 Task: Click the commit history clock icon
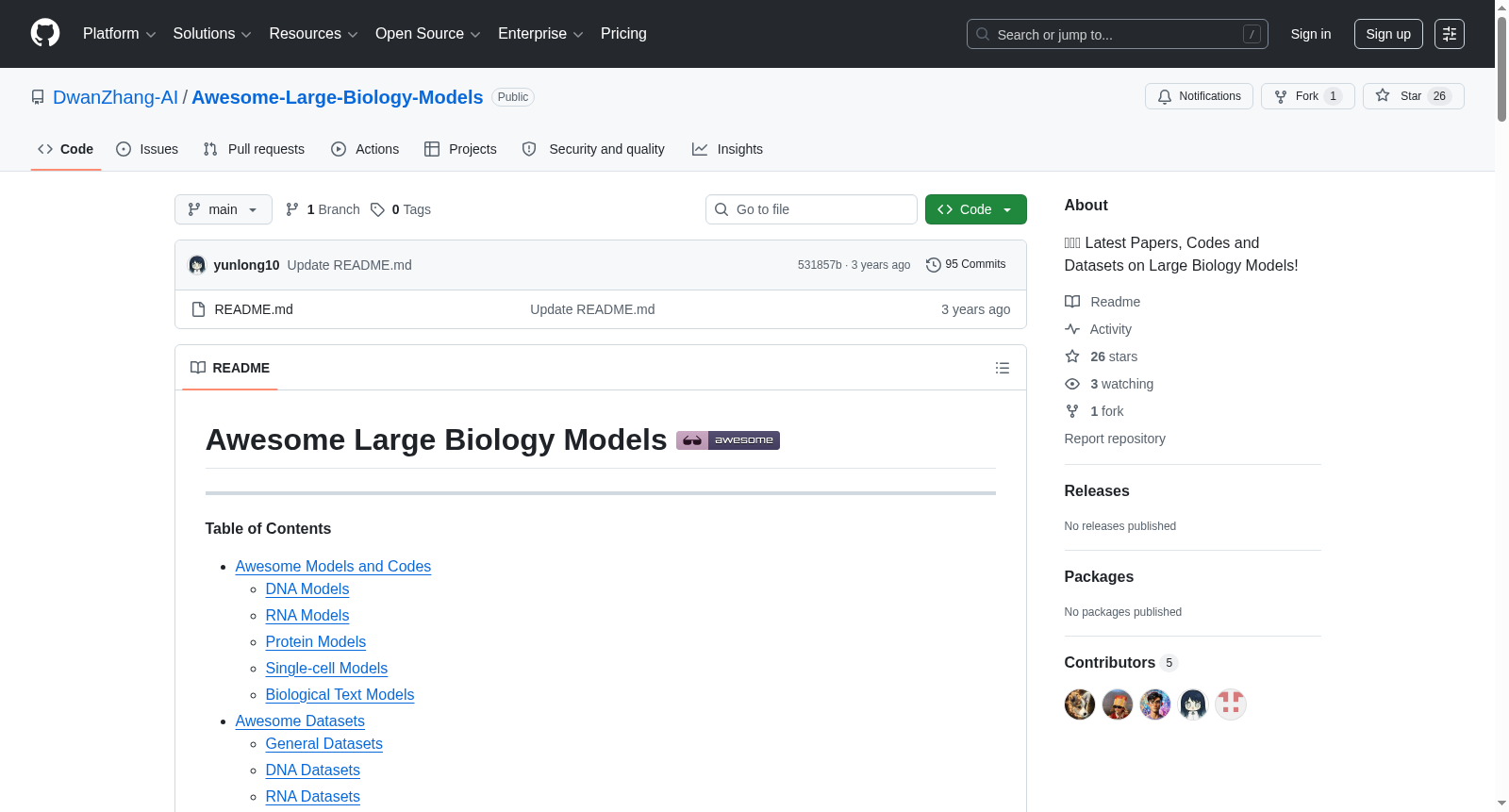934,265
